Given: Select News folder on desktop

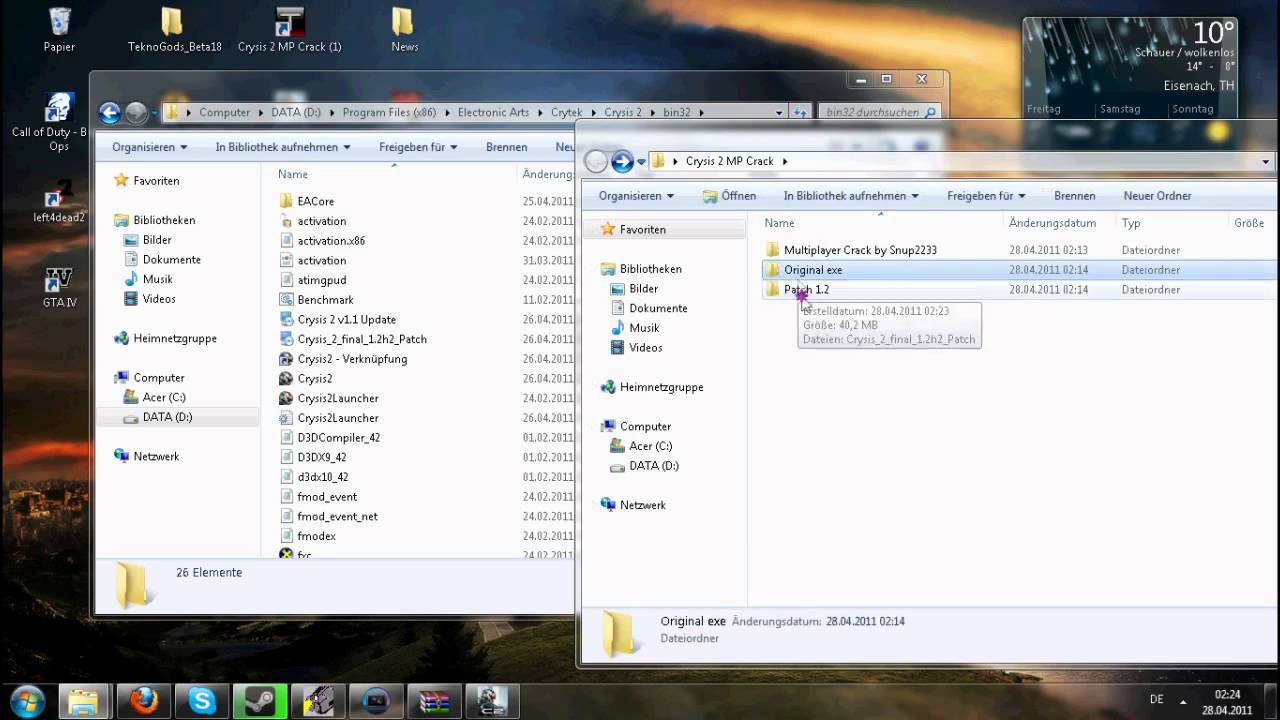Looking at the screenshot, I should pyautogui.click(x=404, y=30).
